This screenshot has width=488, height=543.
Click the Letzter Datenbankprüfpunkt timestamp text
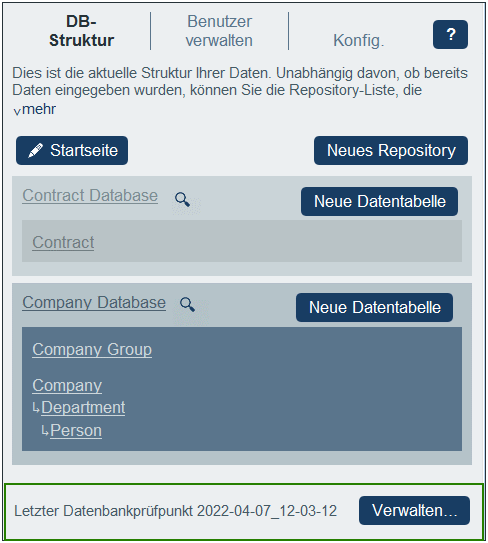(175, 511)
